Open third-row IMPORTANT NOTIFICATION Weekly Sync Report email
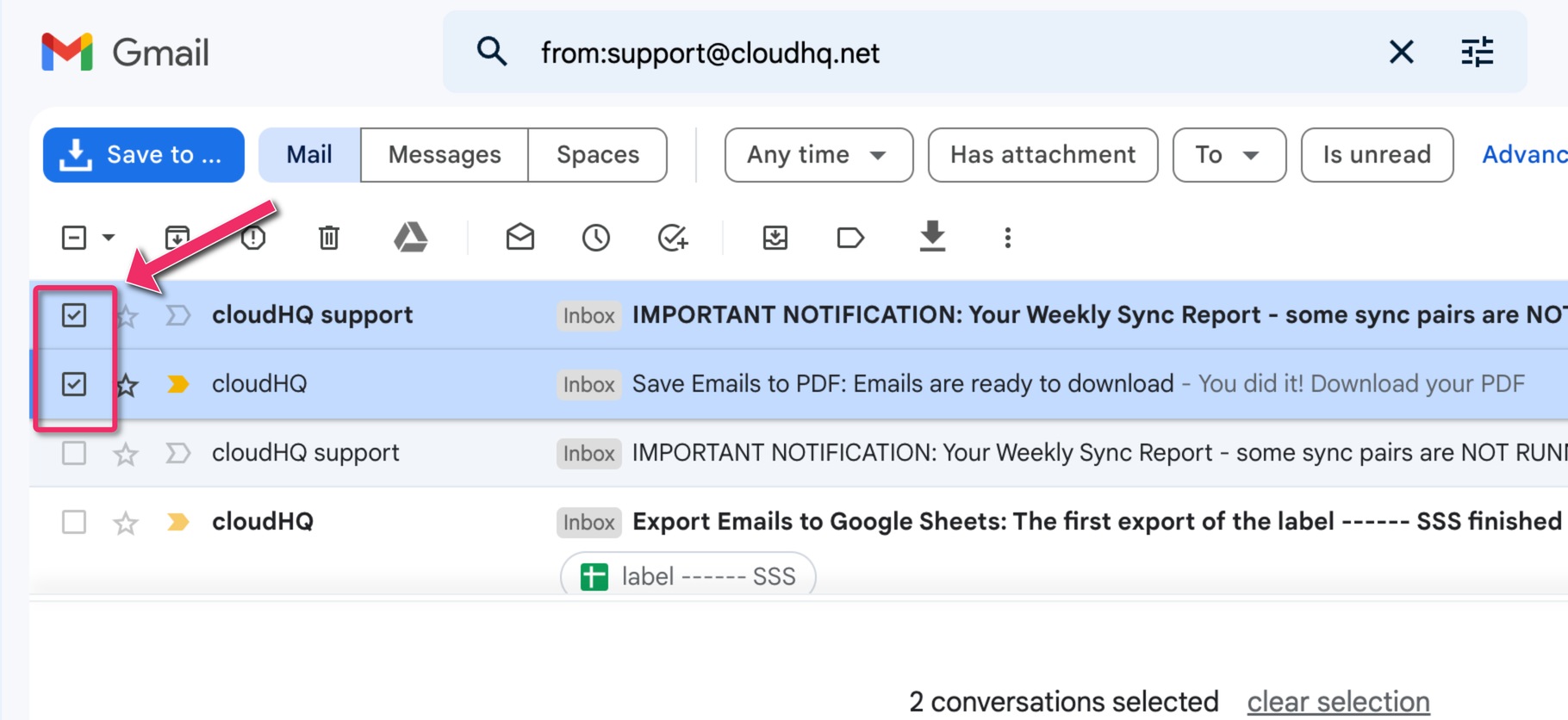The height and width of the screenshot is (720, 1568). coord(1099,453)
